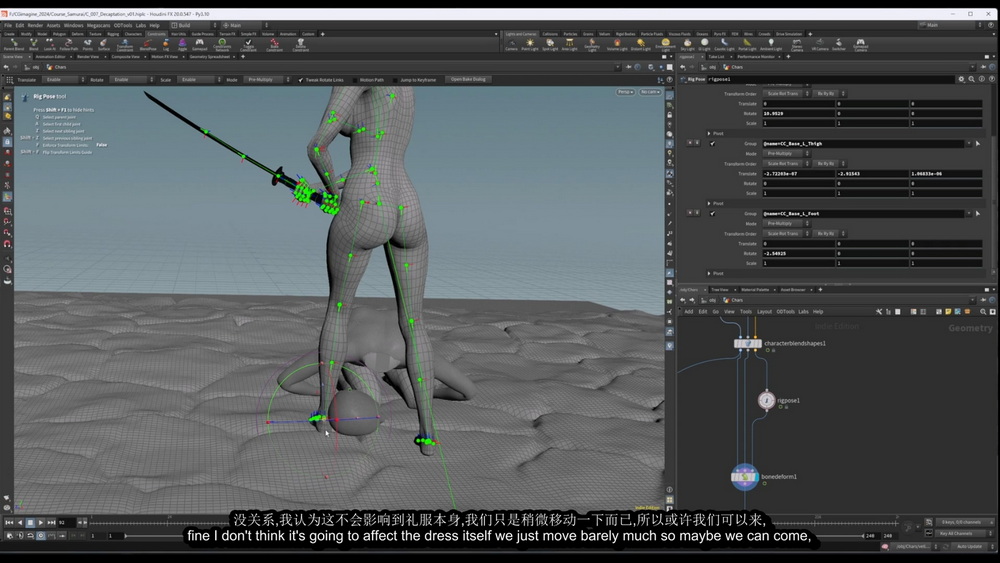Enable the Motion Path checkbox
This screenshot has height=563, width=1000.
click(x=355, y=80)
